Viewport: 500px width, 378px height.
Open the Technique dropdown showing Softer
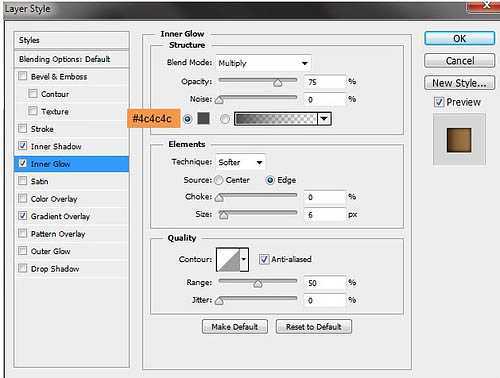(240, 162)
